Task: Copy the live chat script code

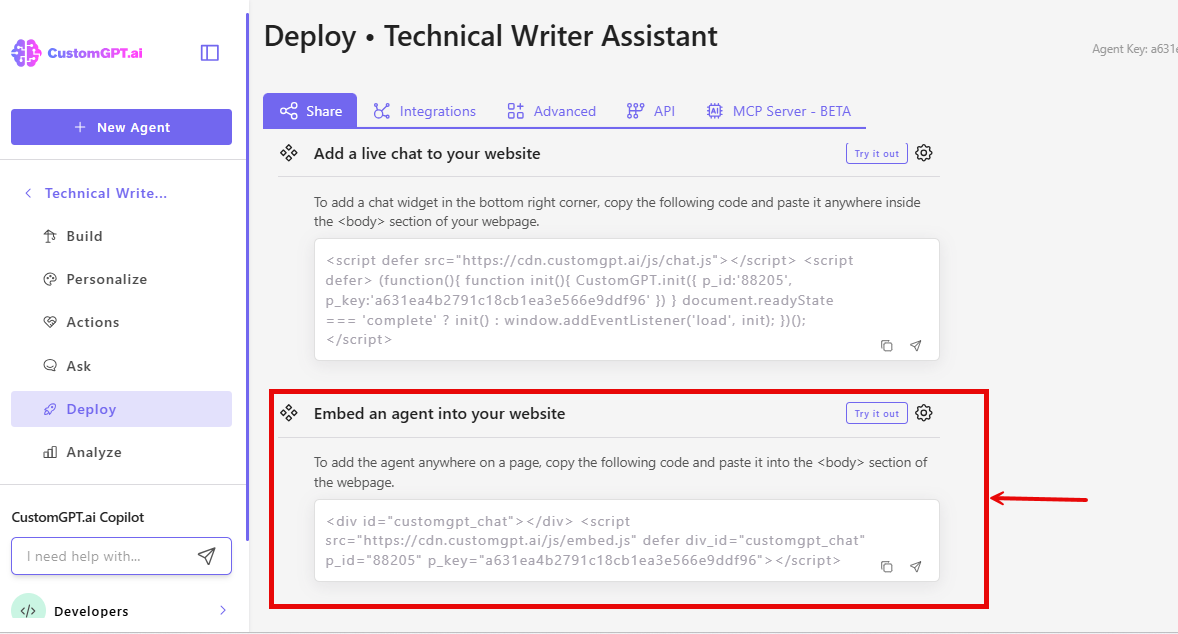Action: [887, 346]
